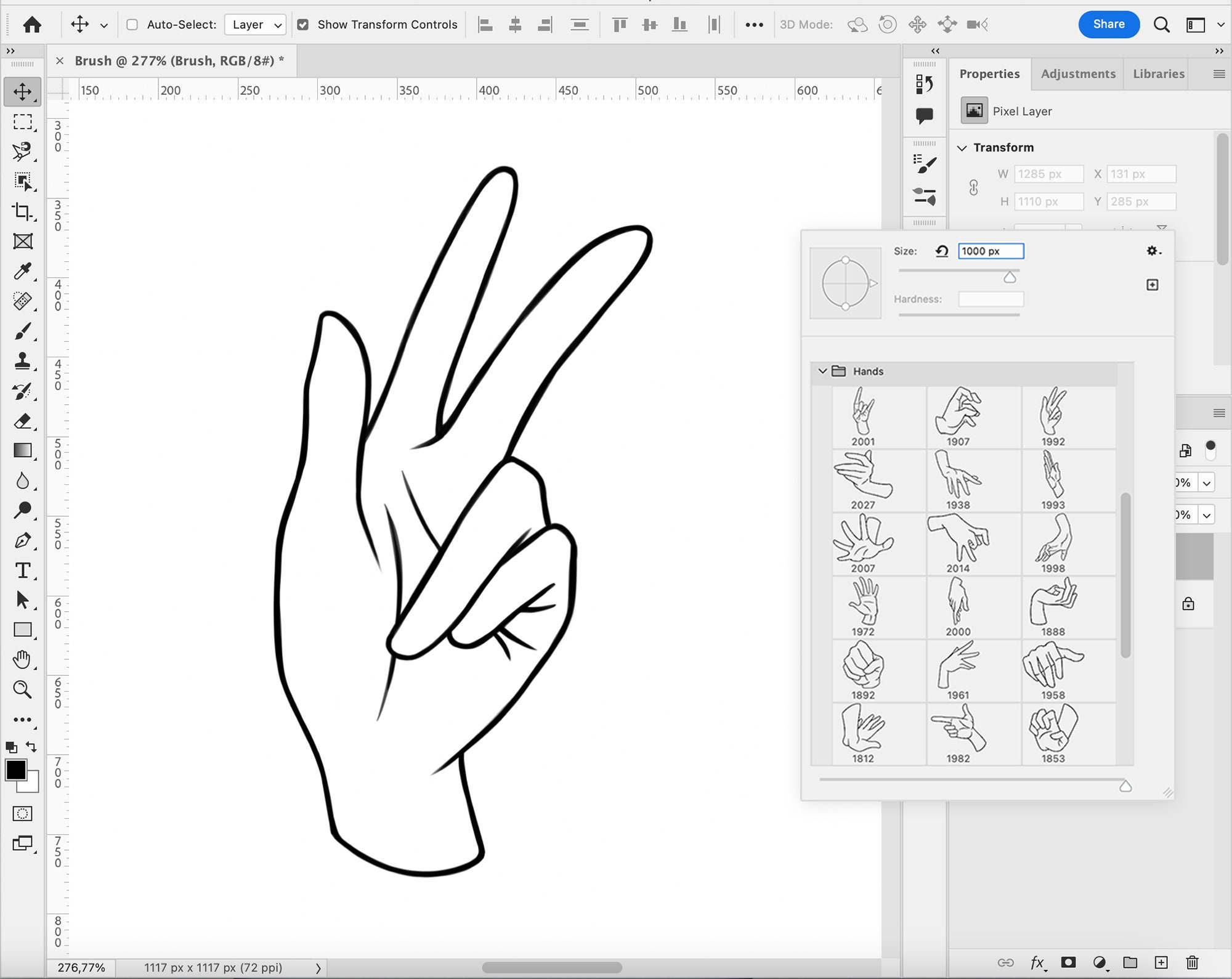The width and height of the screenshot is (1232, 979).
Task: Open the Libraries panel tab
Action: 1157,74
